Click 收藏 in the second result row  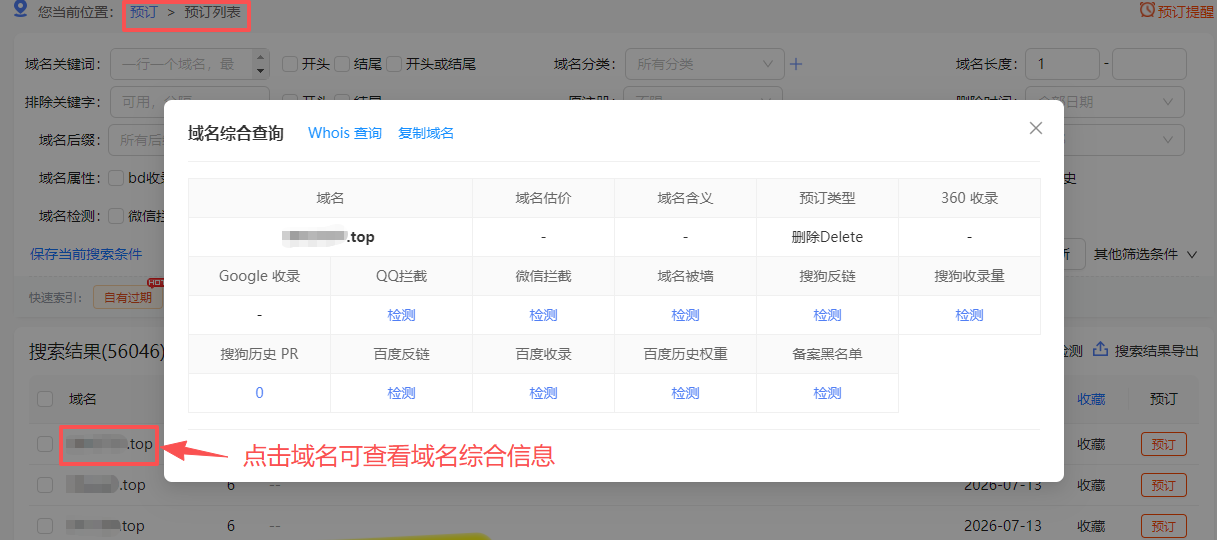[x=1091, y=485]
